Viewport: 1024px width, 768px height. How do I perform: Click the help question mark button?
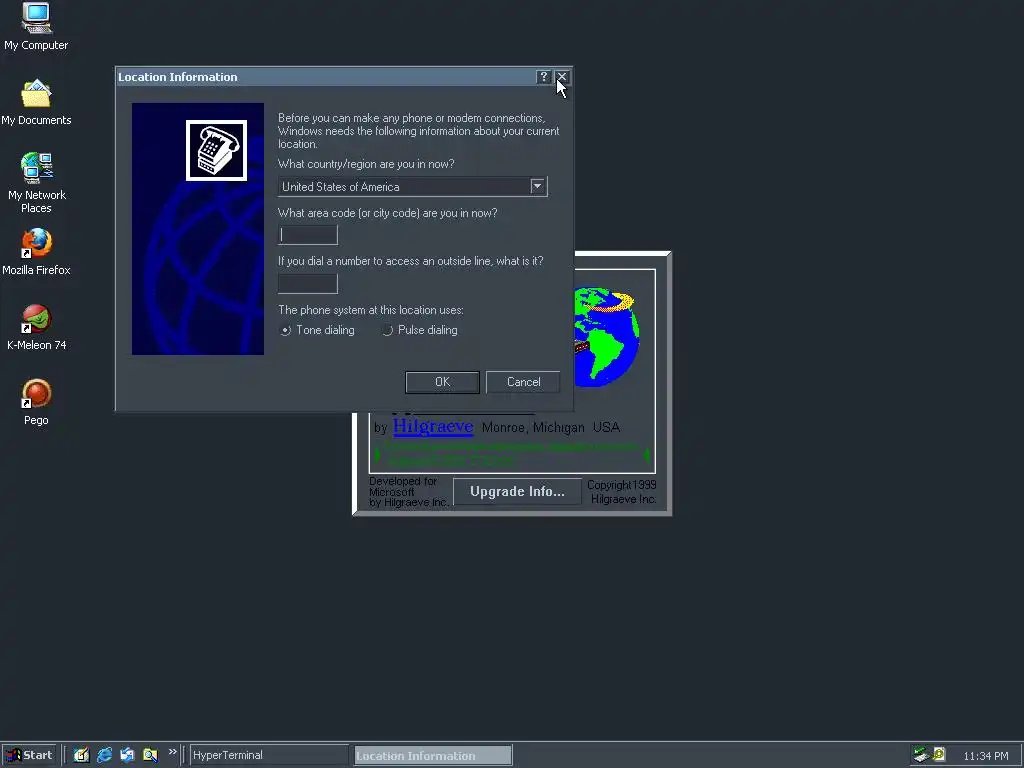tap(543, 77)
